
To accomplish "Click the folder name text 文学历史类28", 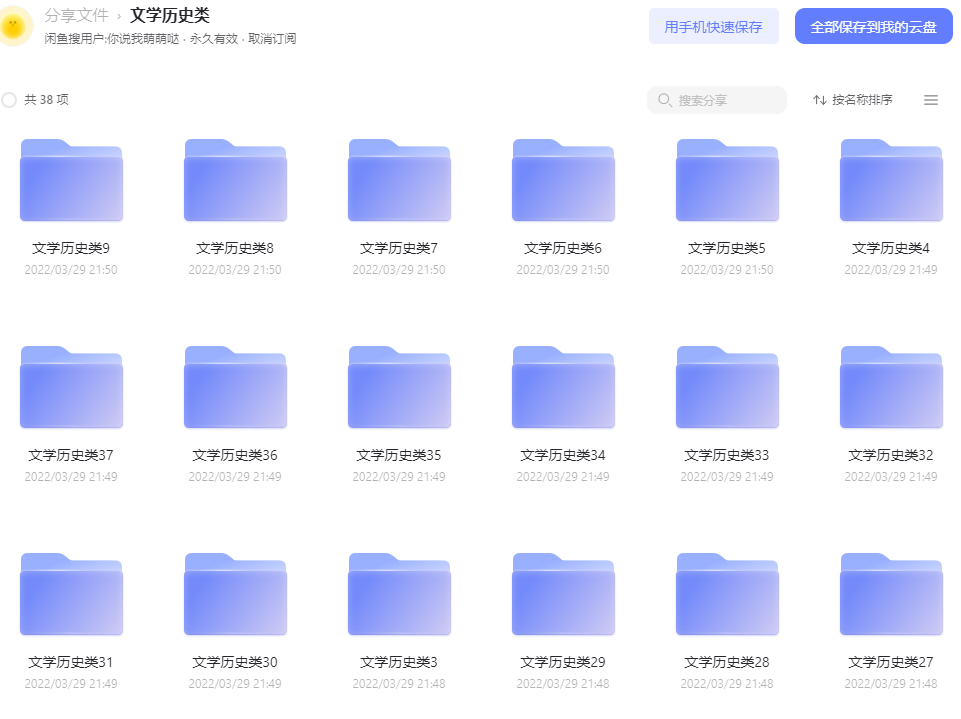I will [x=727, y=663].
